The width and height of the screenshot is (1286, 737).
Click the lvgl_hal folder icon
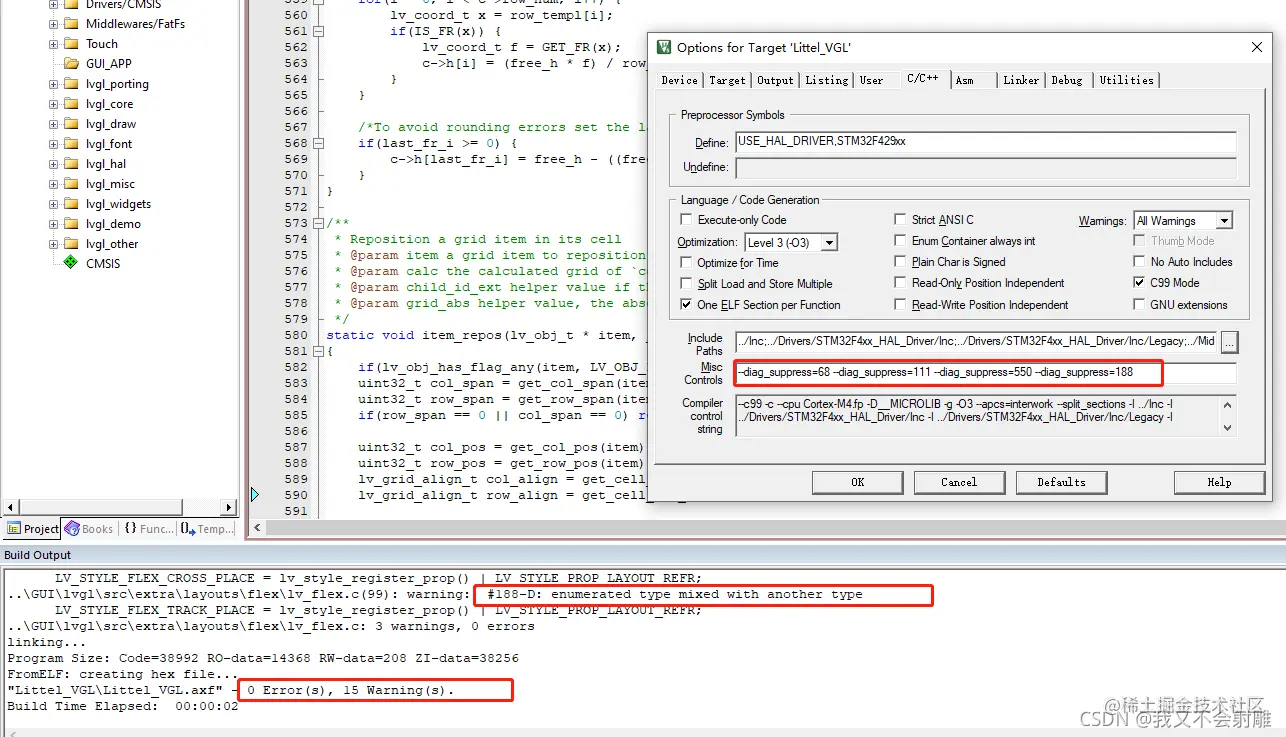[71, 164]
